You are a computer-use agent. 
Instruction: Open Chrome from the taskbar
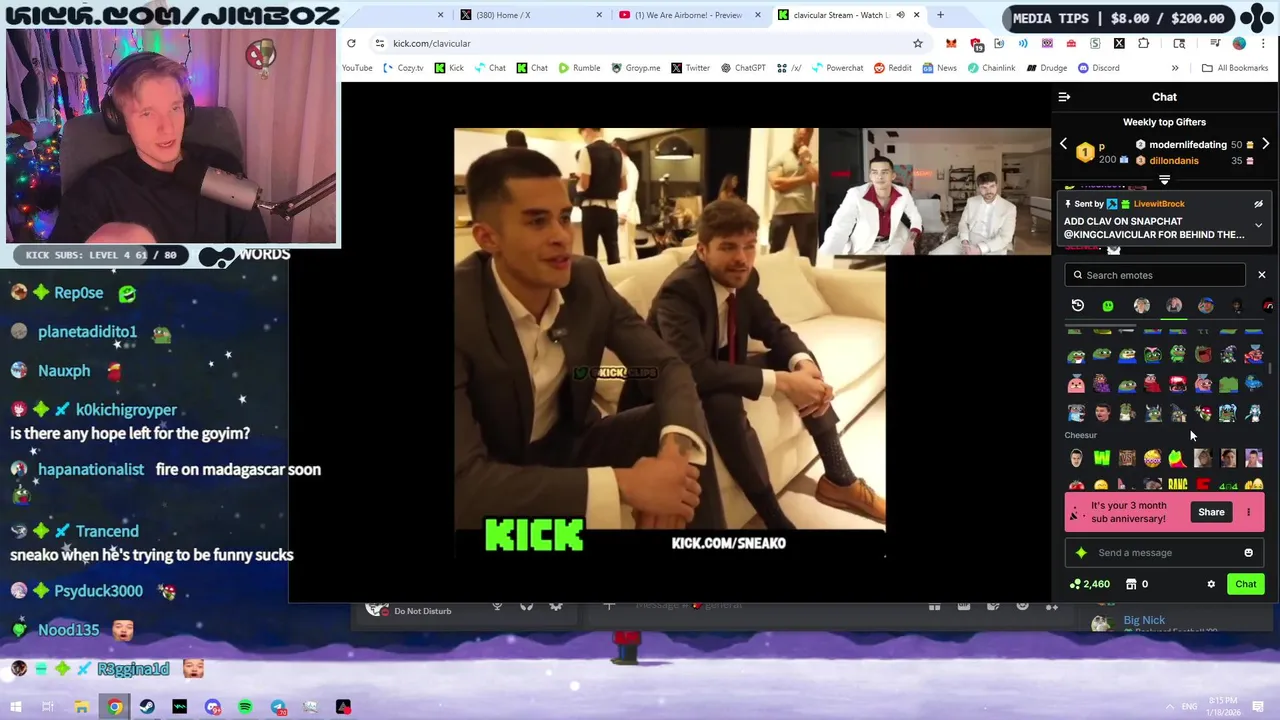point(115,707)
